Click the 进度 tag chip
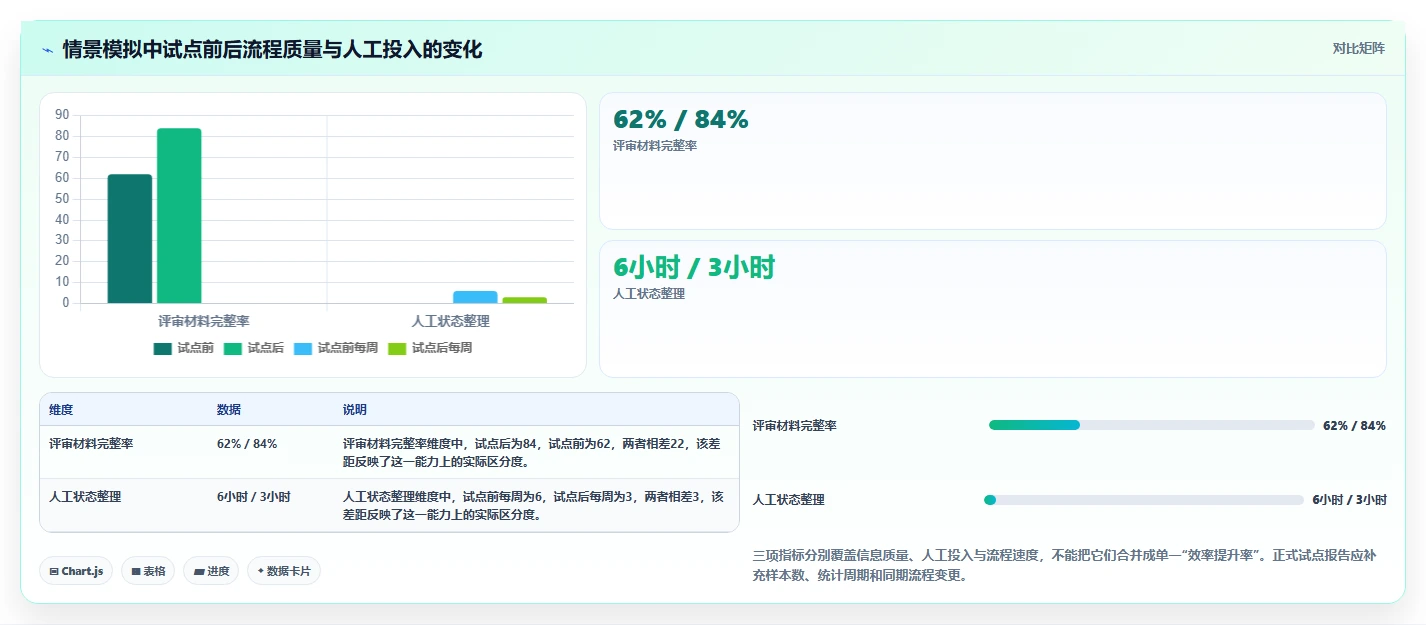 [211, 571]
